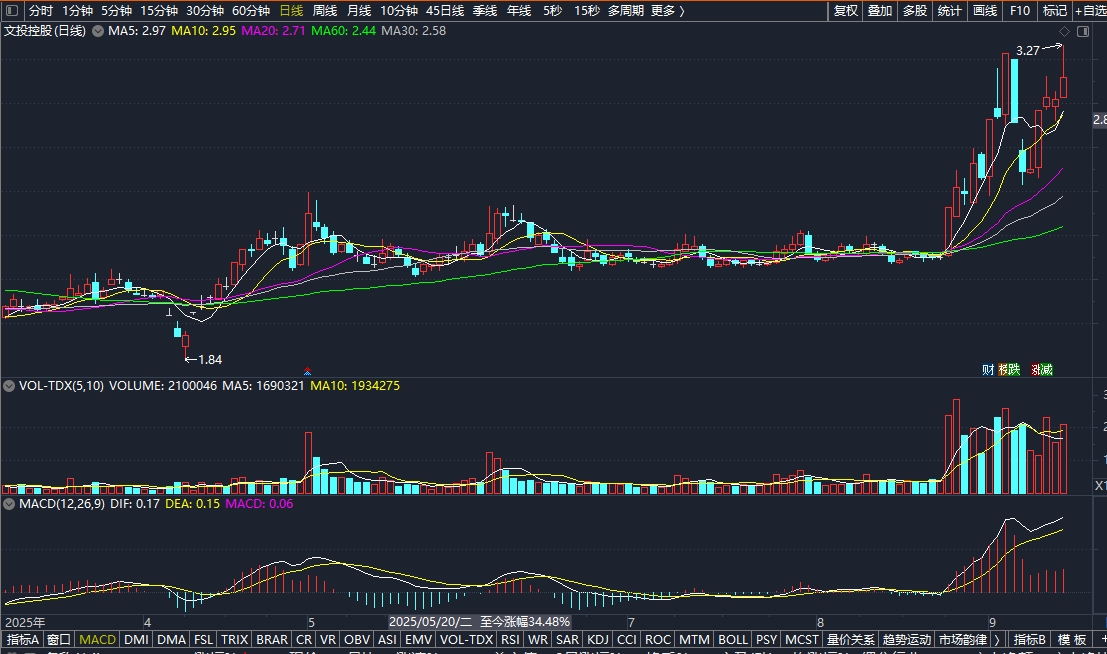This screenshot has width=1107, height=654.
Task: Click the 1.84 low price label
Action: point(210,359)
